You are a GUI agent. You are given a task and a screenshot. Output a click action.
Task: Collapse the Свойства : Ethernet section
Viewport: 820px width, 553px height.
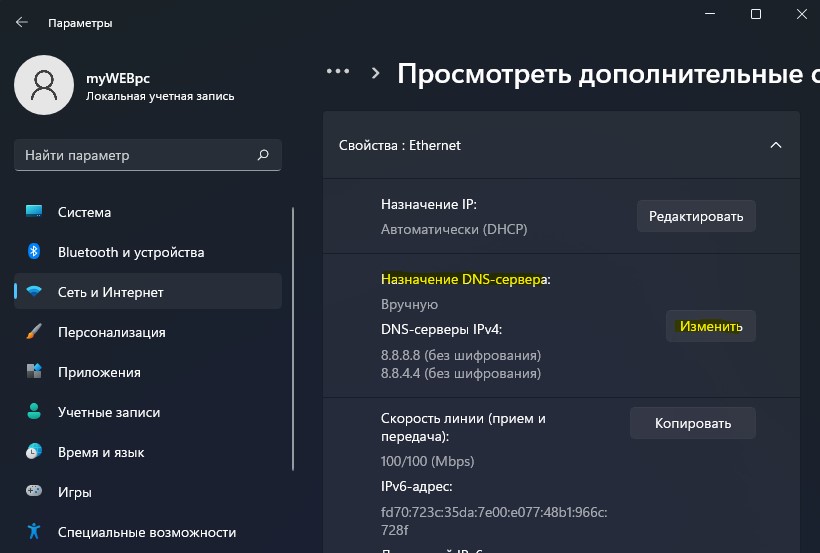pyautogui.click(x=776, y=145)
